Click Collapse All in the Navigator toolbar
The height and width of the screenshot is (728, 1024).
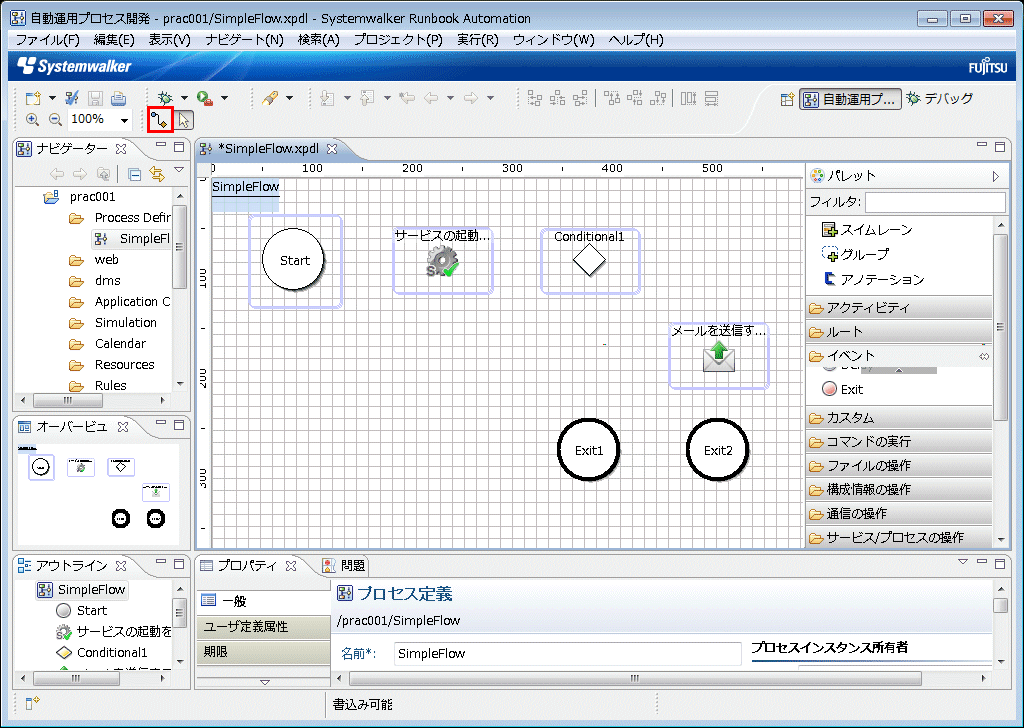click(x=135, y=174)
